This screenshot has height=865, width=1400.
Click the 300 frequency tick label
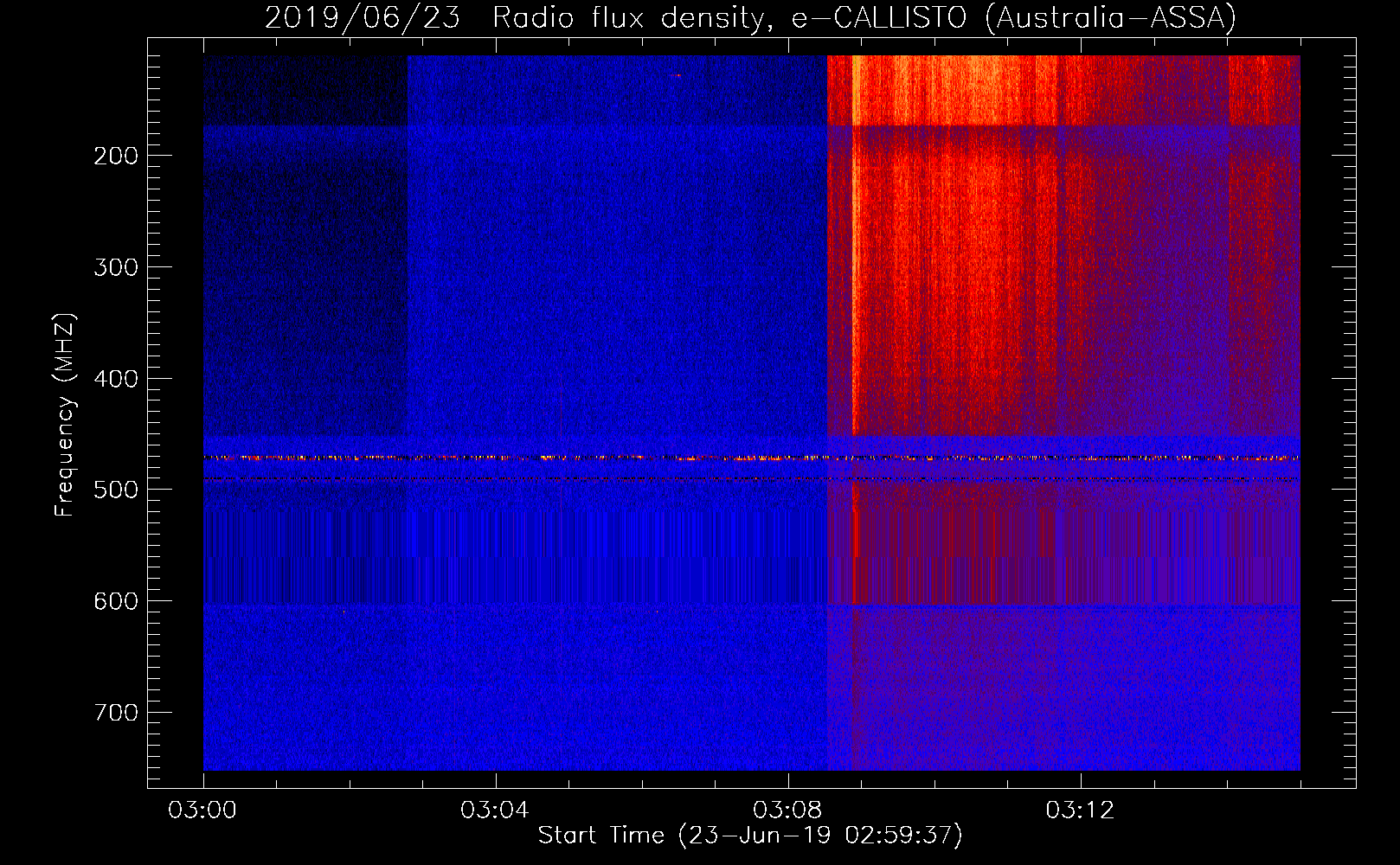(x=116, y=267)
